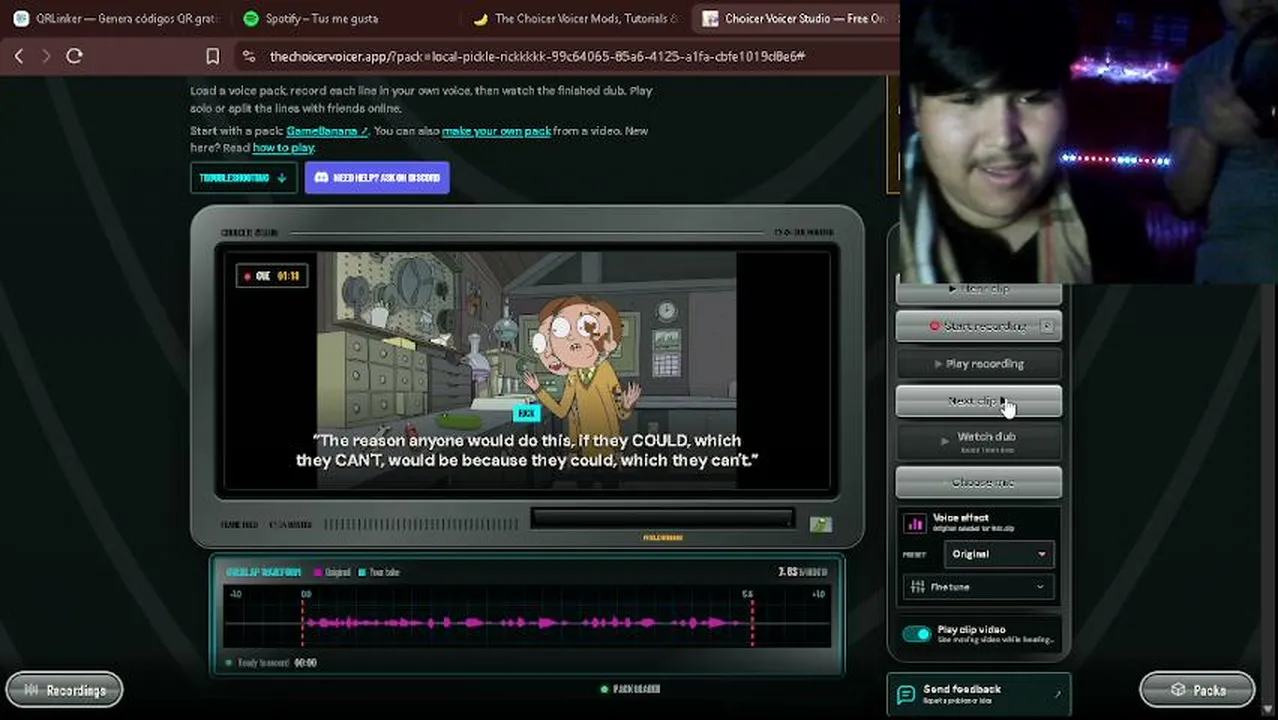1278x720 pixels.
Task: Click the Rick and Morty clip video
Action: pyautogui.click(x=527, y=369)
